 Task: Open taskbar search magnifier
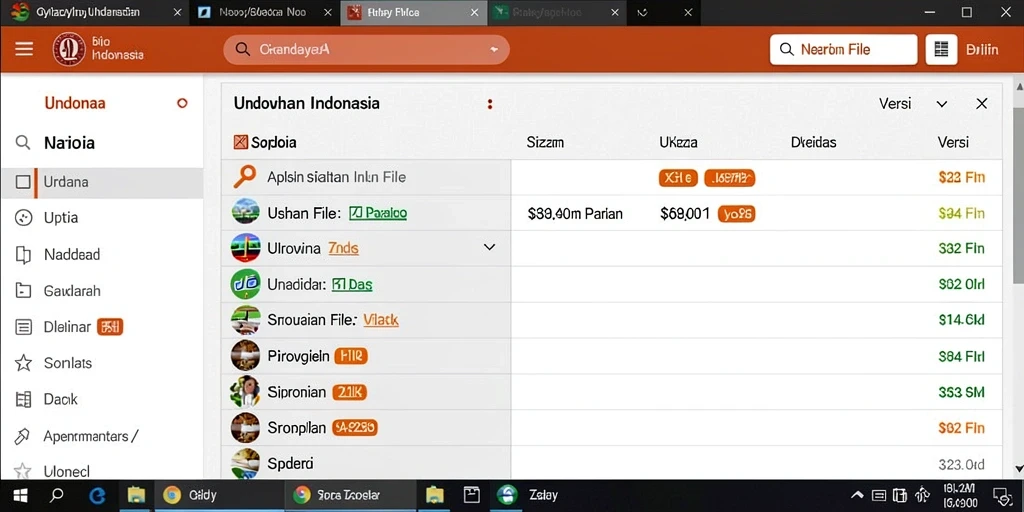coord(57,496)
